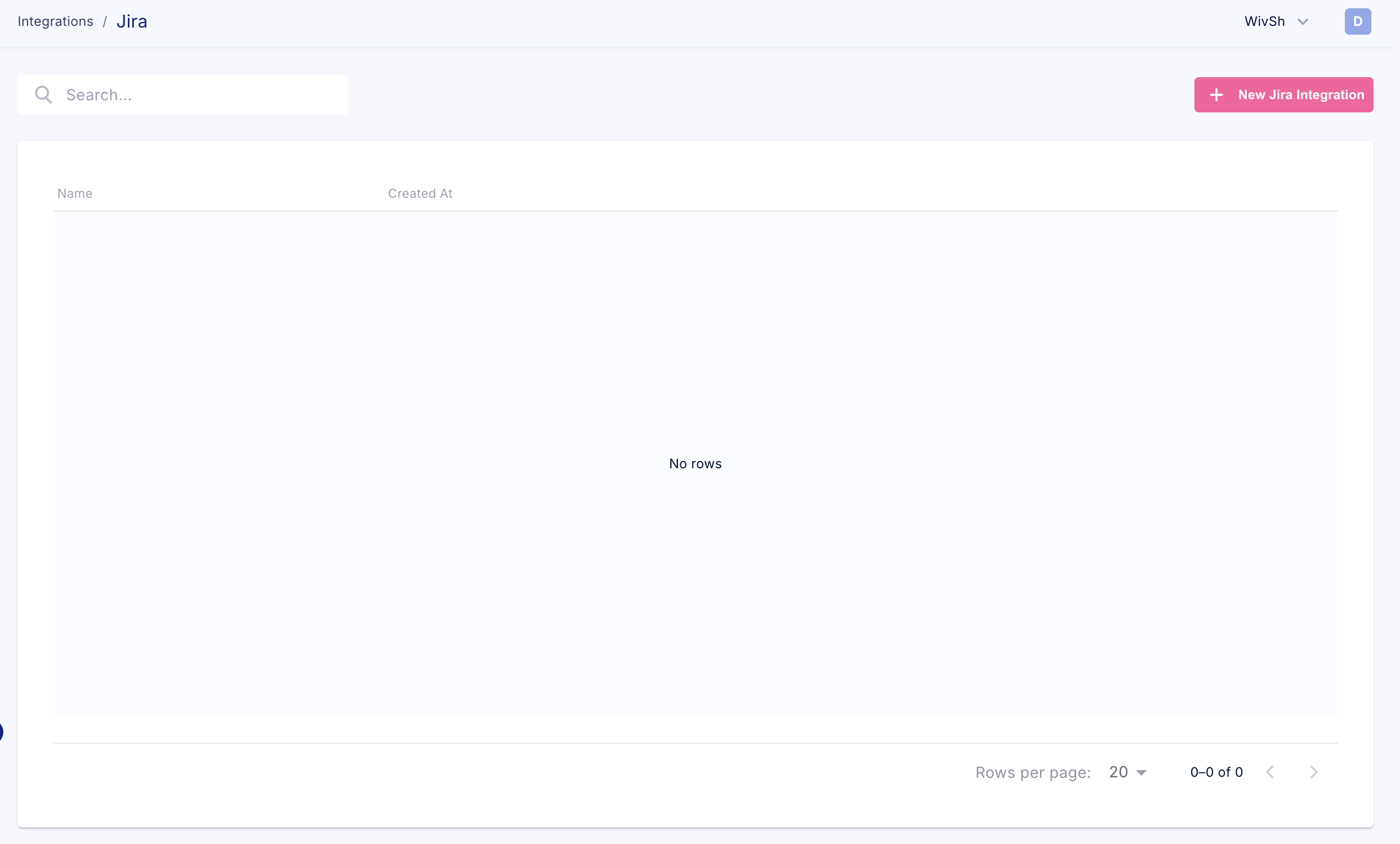
Task: Open the WivSh workspace selector
Action: (1265, 21)
